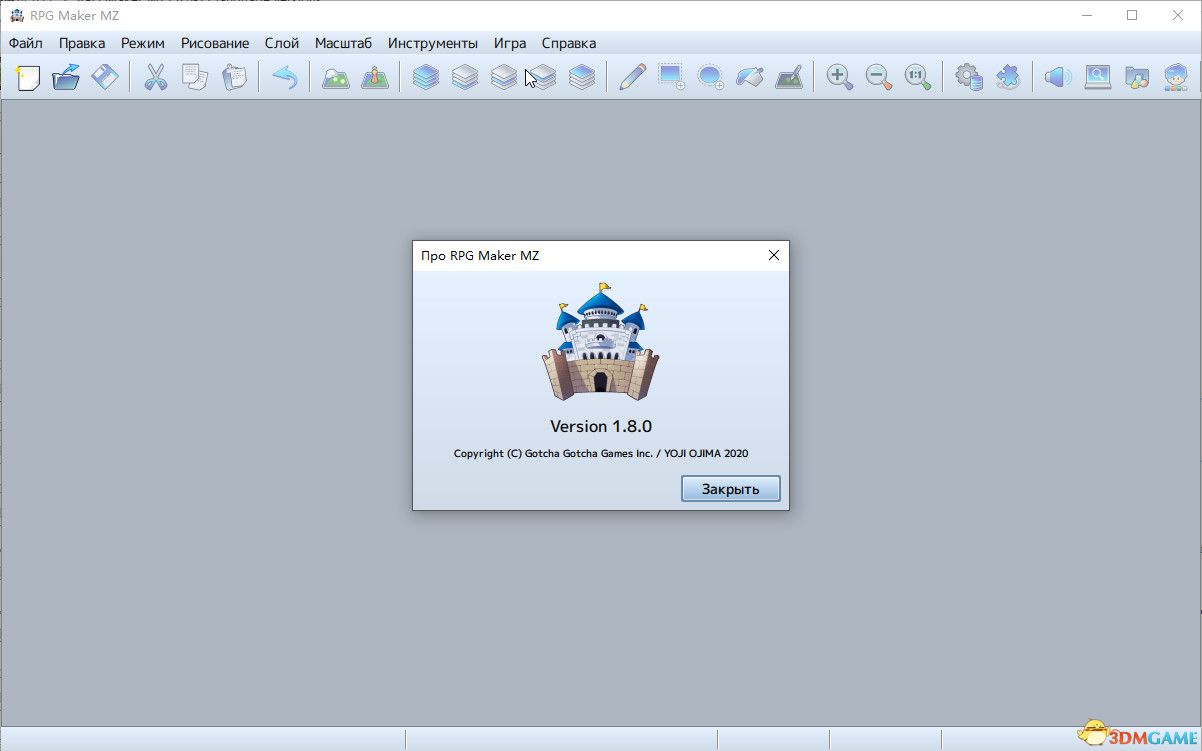Image resolution: width=1202 pixels, height=751 pixels.
Task: Open the Plugin Manager puzzle icon
Action: [x=1008, y=77]
